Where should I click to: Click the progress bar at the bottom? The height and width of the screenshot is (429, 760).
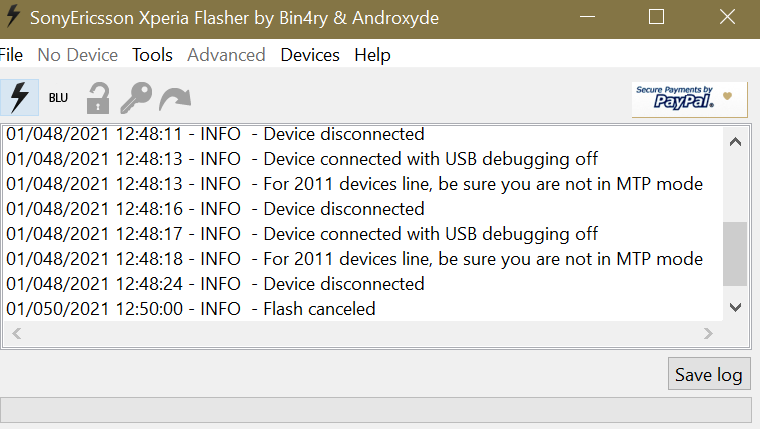(x=375, y=409)
